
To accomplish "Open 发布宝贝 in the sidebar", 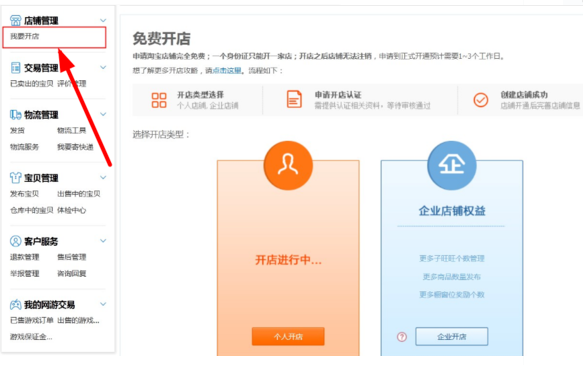I will [25, 194].
